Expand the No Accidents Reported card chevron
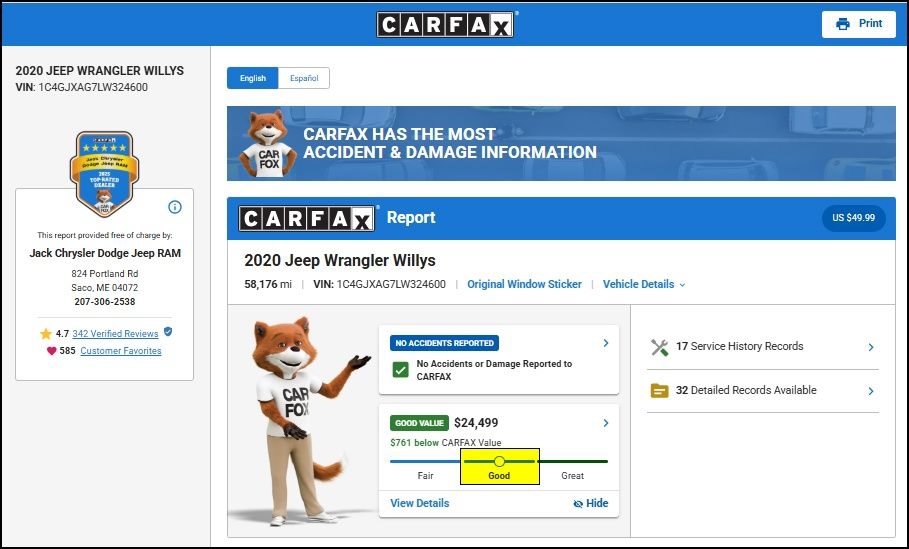This screenshot has width=909, height=549. point(606,343)
